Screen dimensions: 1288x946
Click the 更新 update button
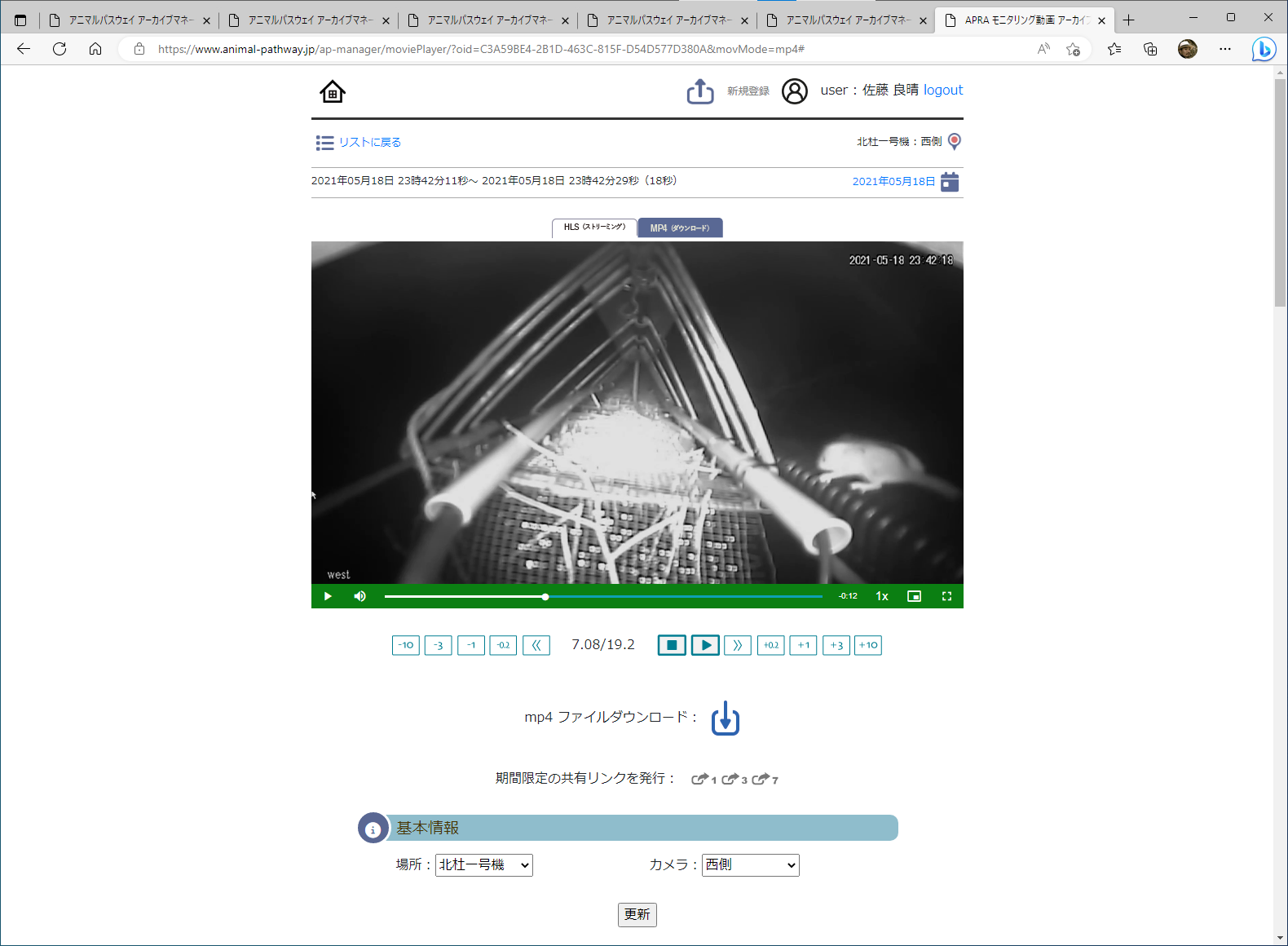[x=637, y=915]
